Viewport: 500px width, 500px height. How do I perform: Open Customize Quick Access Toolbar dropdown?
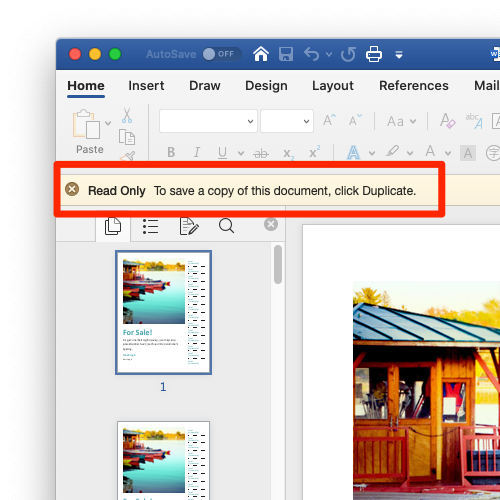click(x=399, y=55)
